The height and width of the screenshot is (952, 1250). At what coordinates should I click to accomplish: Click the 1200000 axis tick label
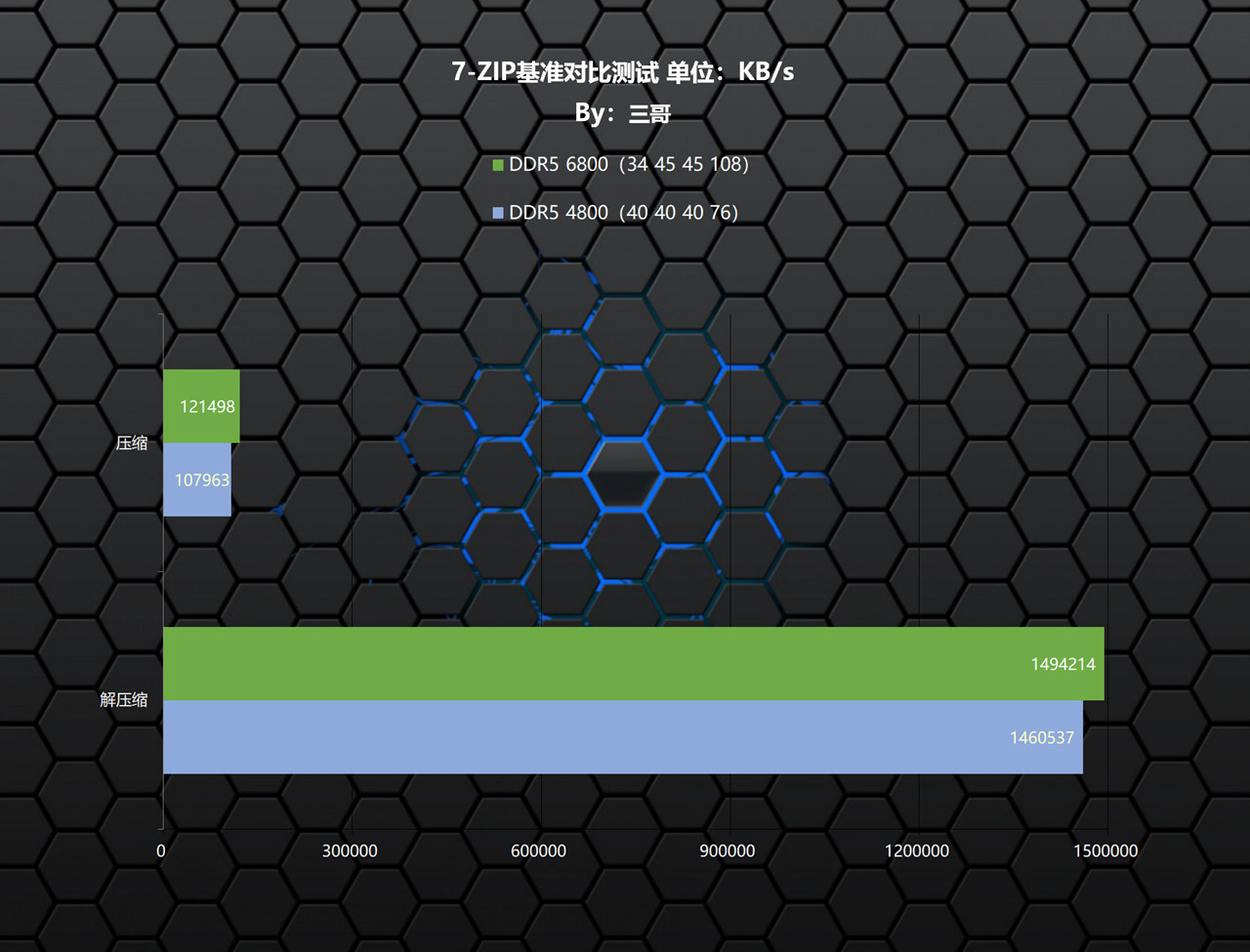coord(917,851)
